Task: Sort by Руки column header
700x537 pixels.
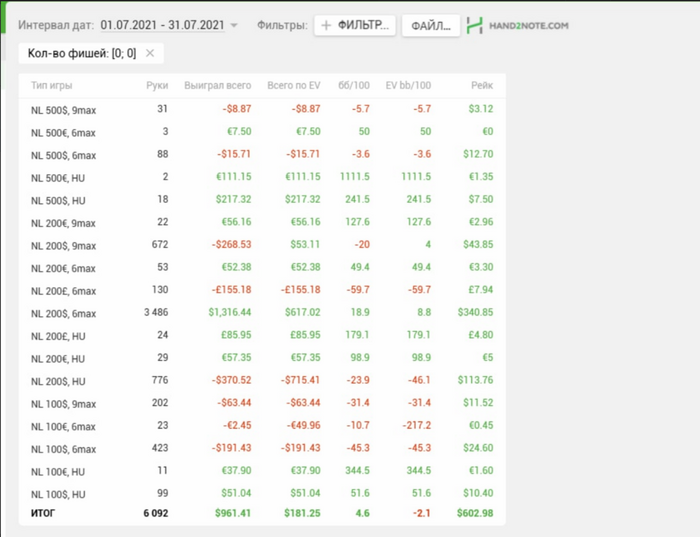Action: [x=157, y=85]
